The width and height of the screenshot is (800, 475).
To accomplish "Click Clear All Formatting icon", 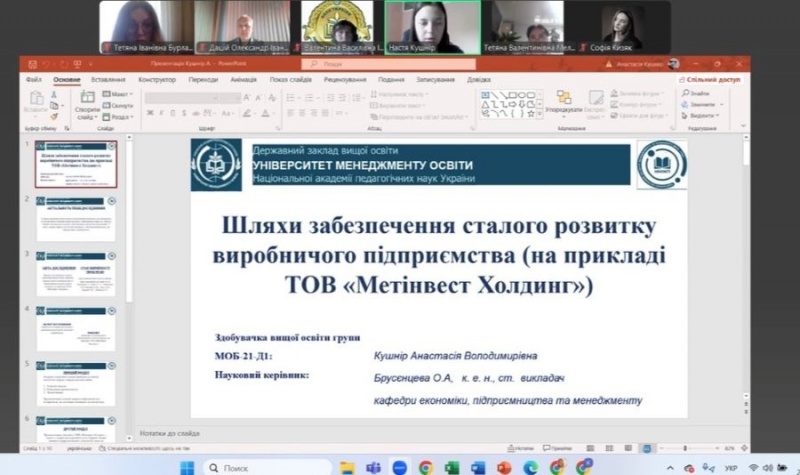I will point(272,97).
